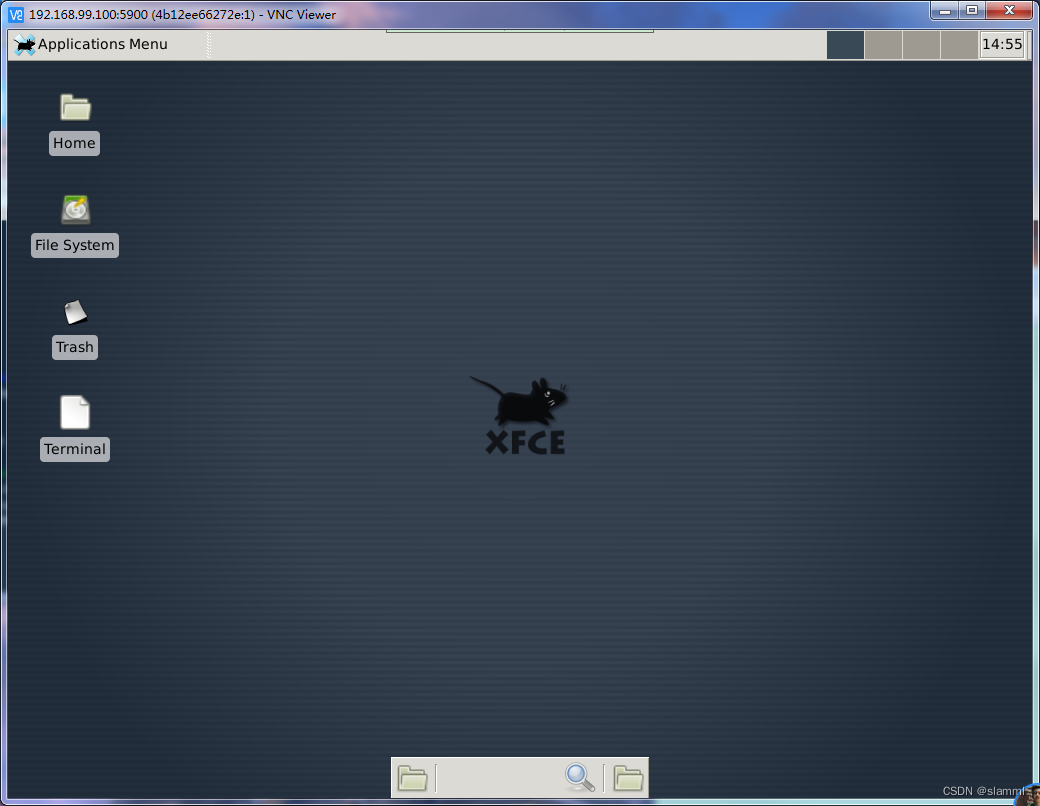Open the Applications Menu
Screen dimensions: 1040x806
tap(91, 44)
